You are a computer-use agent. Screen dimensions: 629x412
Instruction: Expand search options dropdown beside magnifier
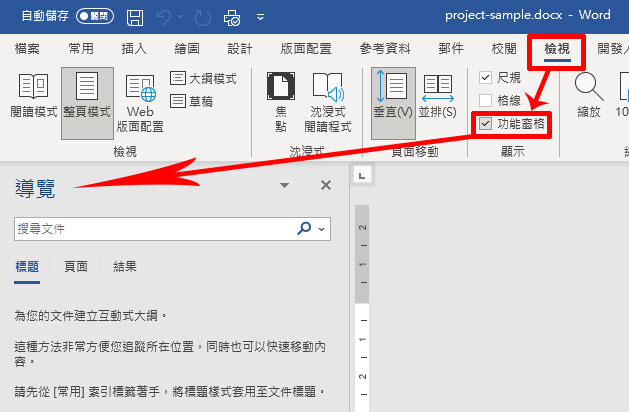322,229
